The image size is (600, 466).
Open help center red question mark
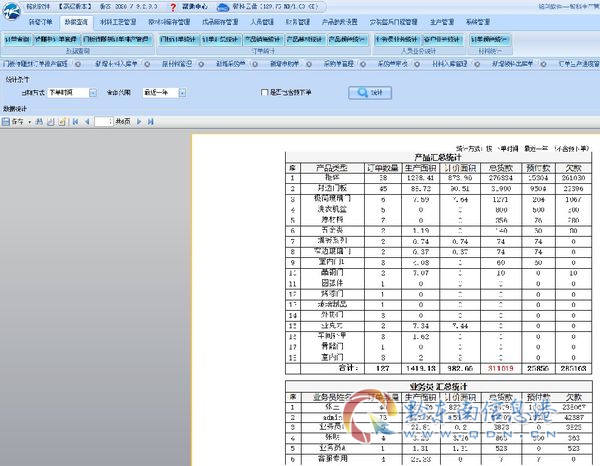173,7
